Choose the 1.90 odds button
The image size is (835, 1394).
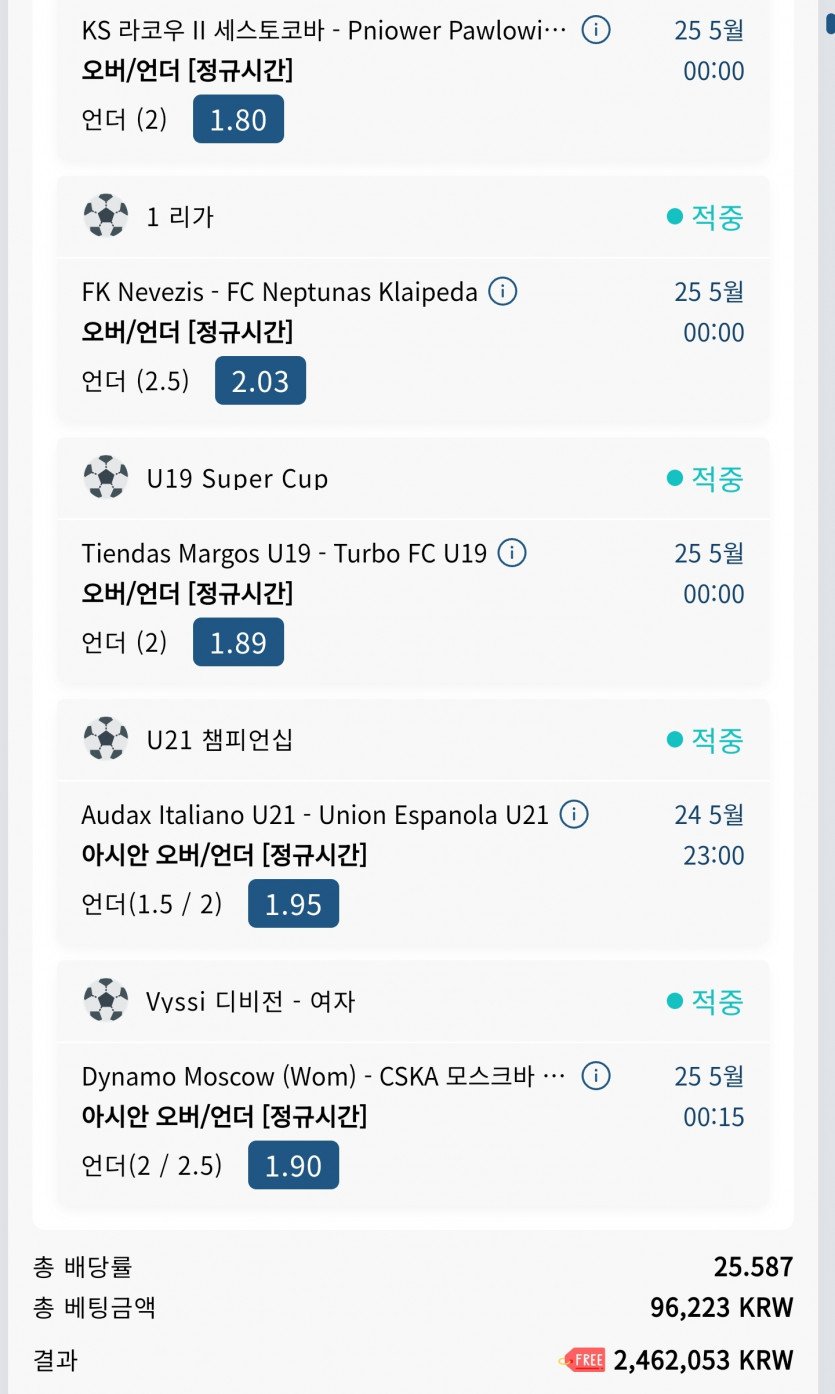click(293, 1165)
